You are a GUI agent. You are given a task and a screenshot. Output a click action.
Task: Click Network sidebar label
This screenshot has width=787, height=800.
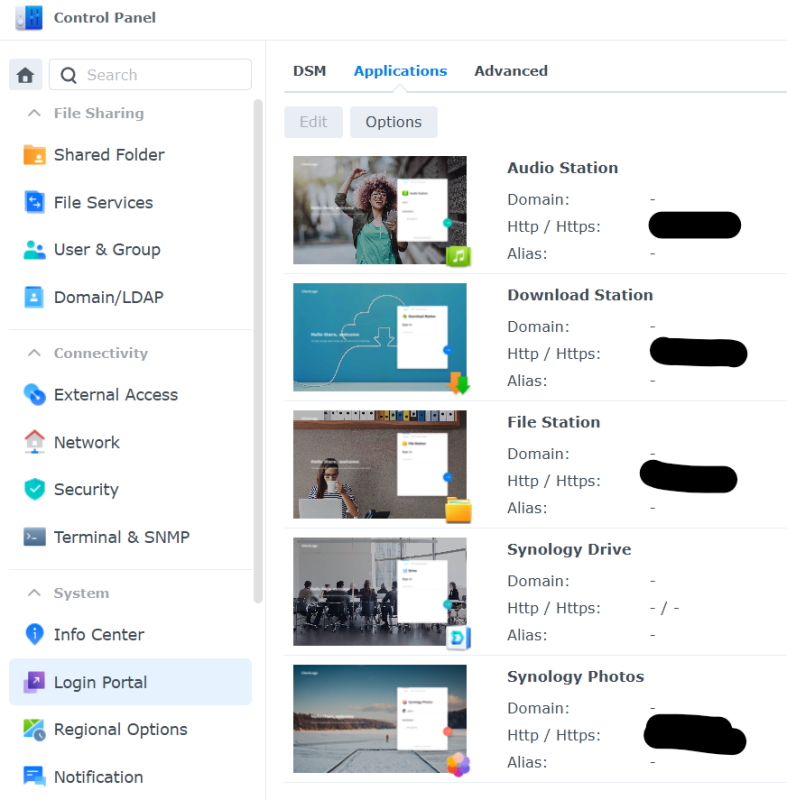point(87,442)
